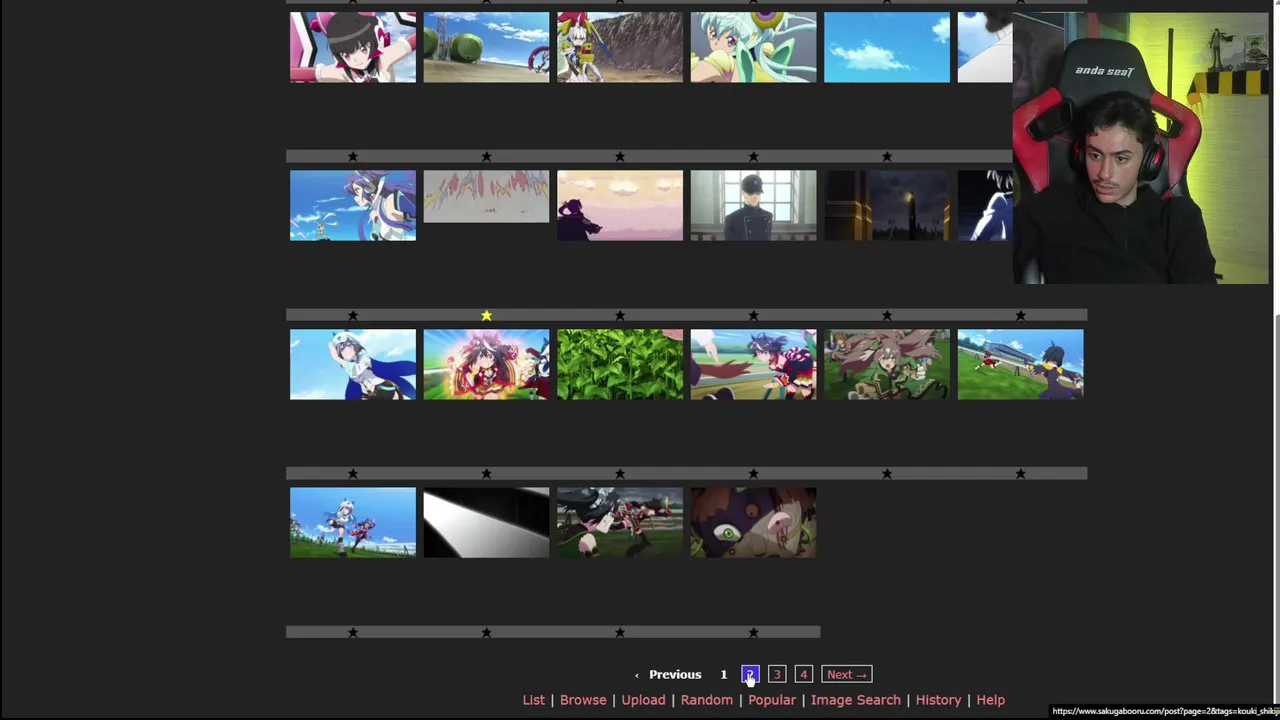This screenshot has height=720, width=1280.
Task: Click star below the black-and-white diagonal thumbnail
Action: [486, 633]
